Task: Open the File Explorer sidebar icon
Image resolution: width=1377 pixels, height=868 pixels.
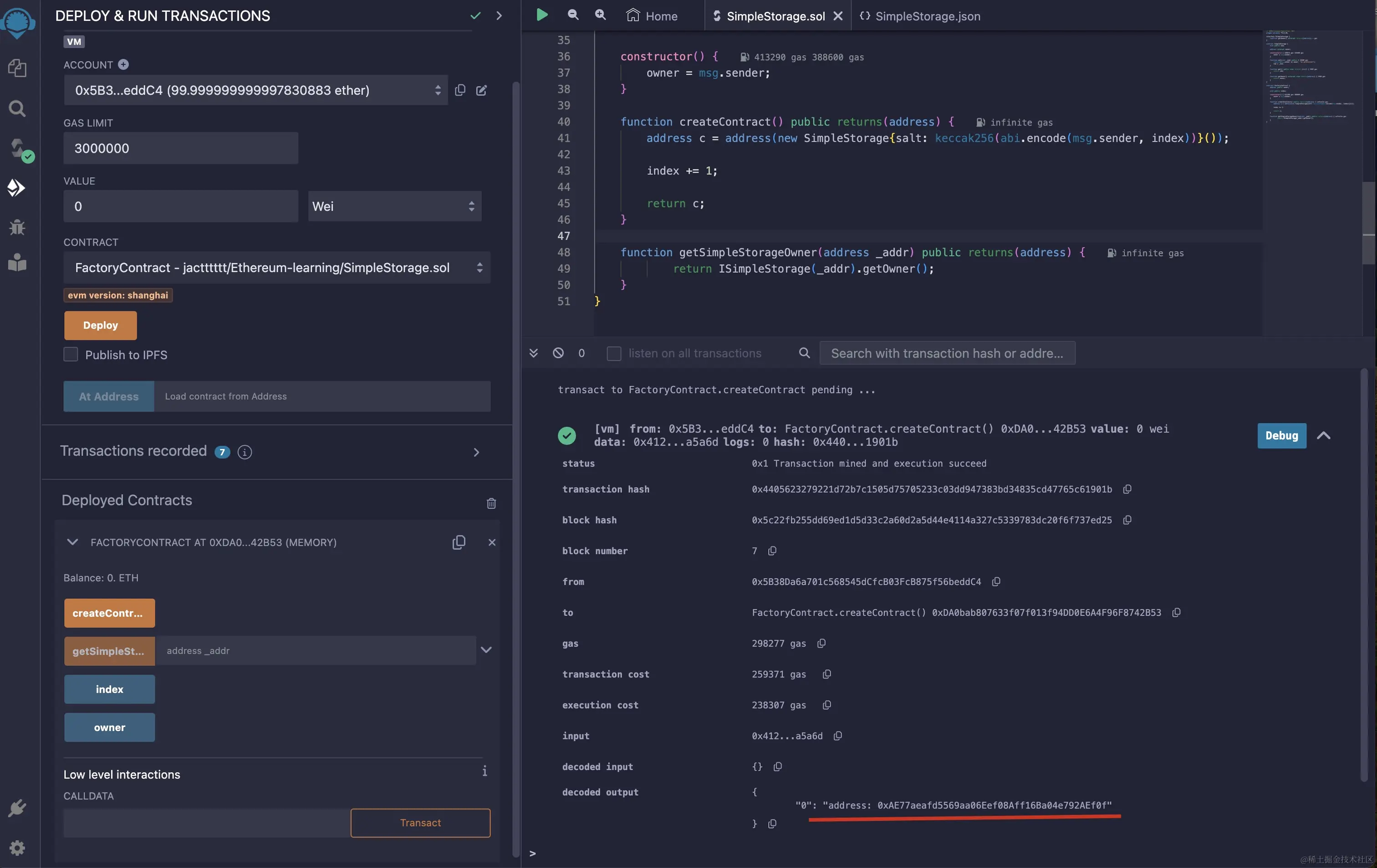Action: [17, 68]
